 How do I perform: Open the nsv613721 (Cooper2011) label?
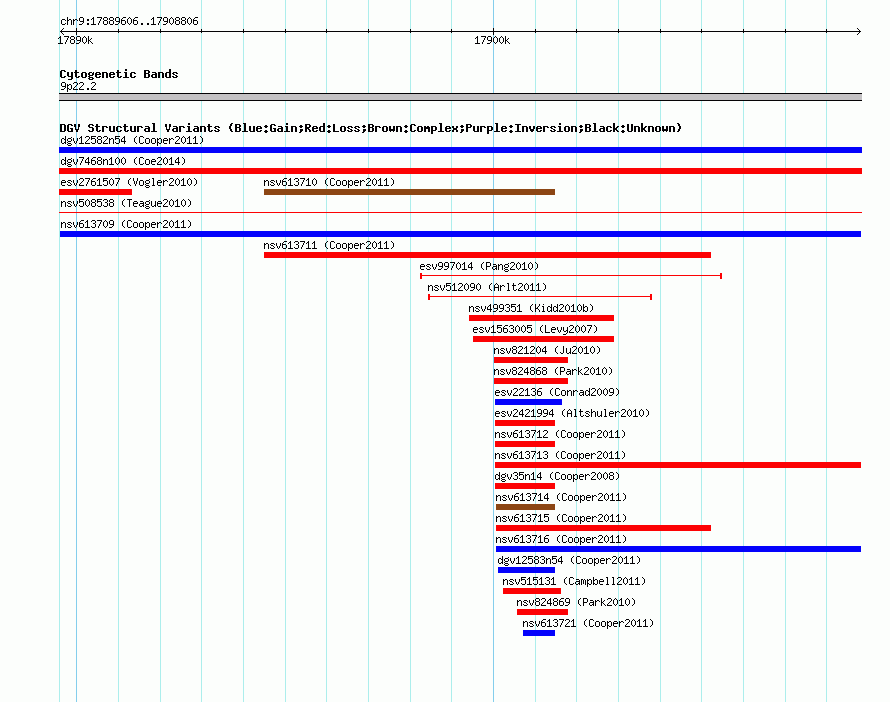tap(588, 623)
